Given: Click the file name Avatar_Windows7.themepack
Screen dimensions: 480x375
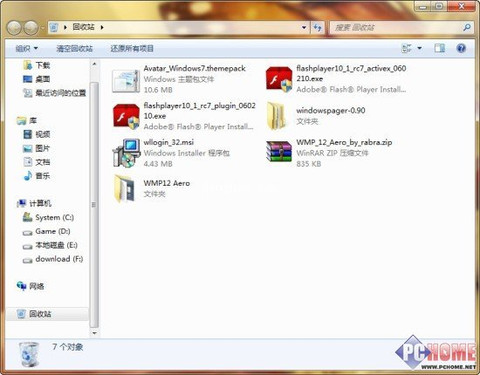Looking at the screenshot, I should pyautogui.click(x=194, y=68).
